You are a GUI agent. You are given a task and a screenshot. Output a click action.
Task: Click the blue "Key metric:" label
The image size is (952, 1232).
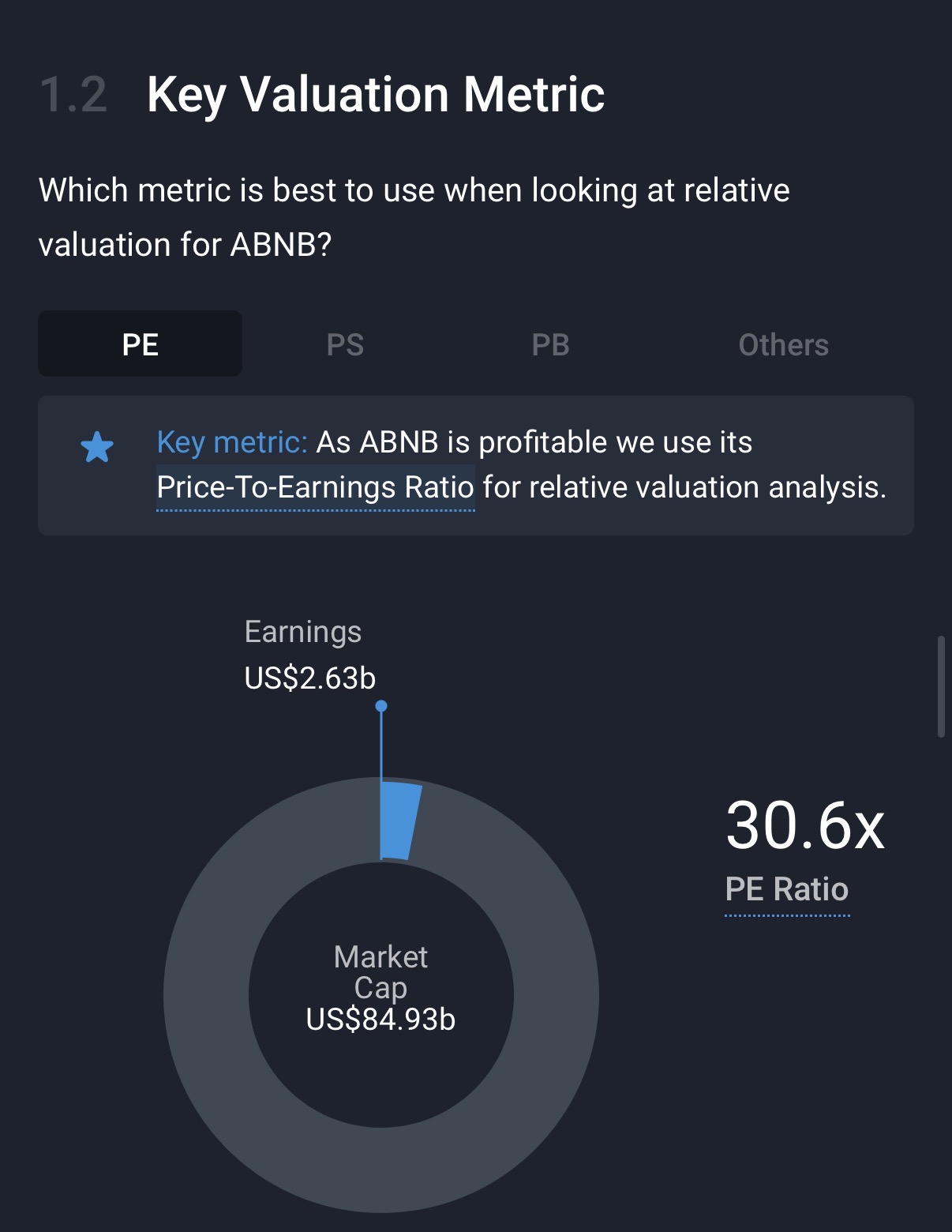232,442
